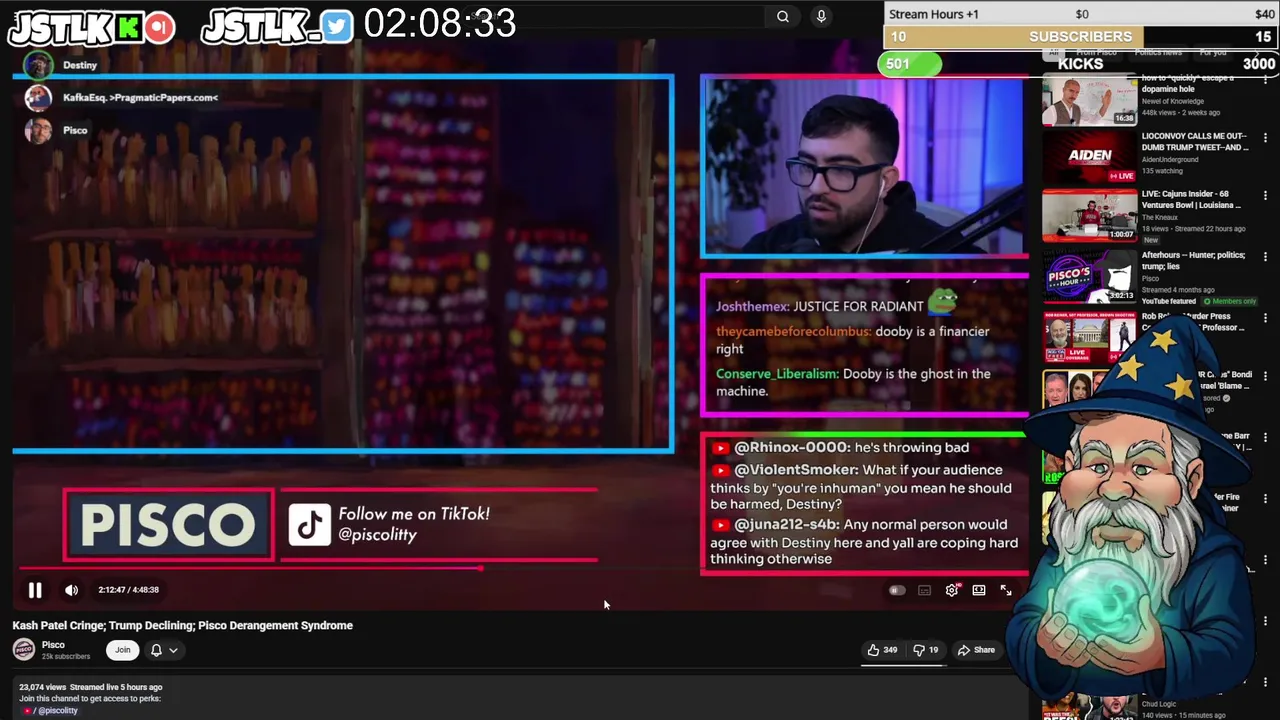The width and height of the screenshot is (1280, 720).
Task: Click the Chud Logic channel name
Action: click(x=1159, y=704)
